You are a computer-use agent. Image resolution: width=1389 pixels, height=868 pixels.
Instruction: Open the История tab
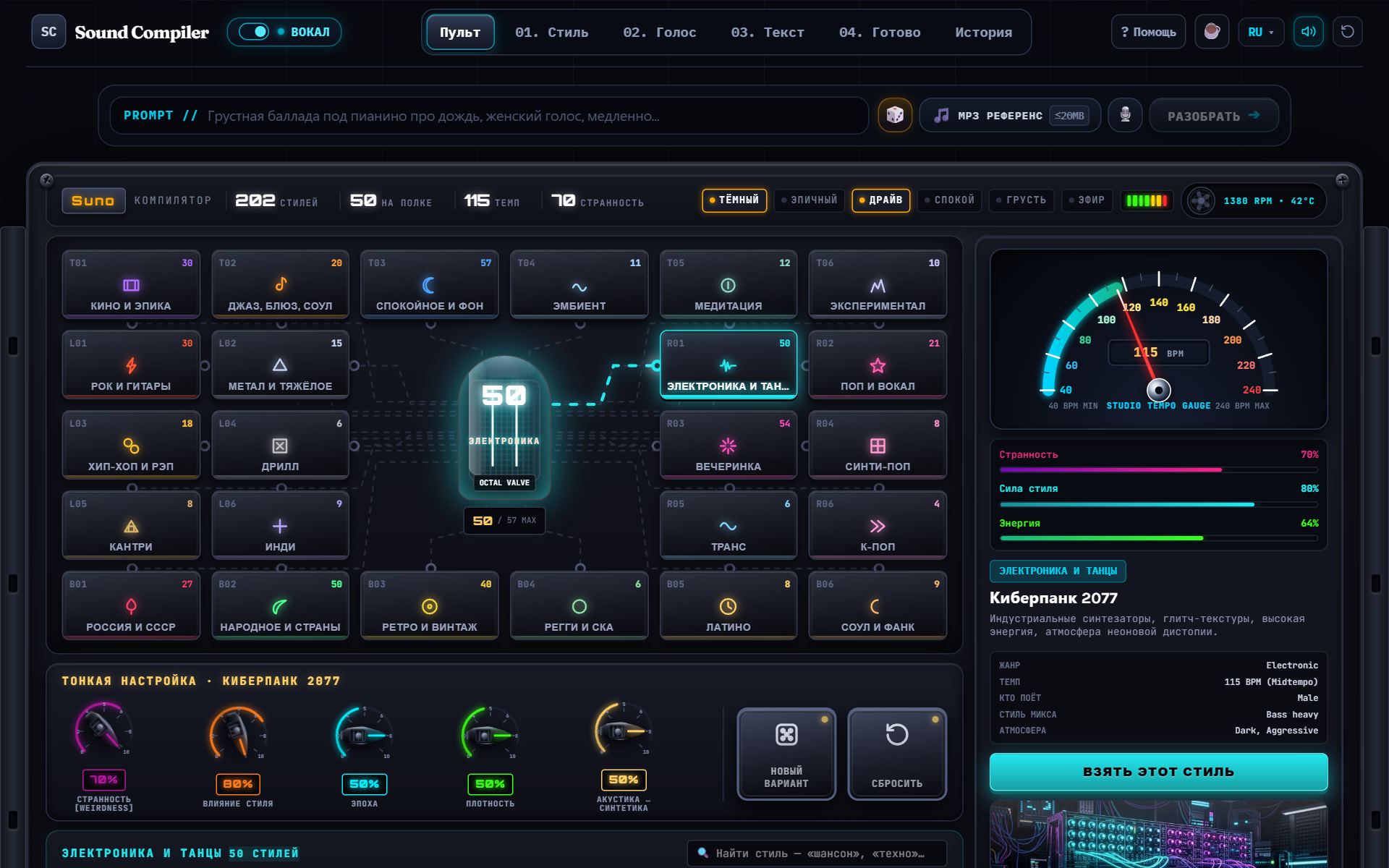pyautogui.click(x=983, y=32)
